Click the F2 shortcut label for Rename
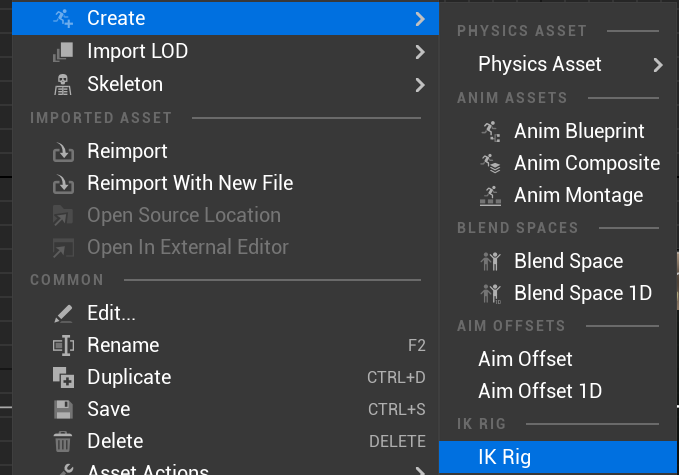This screenshot has width=679, height=475. pos(417,346)
